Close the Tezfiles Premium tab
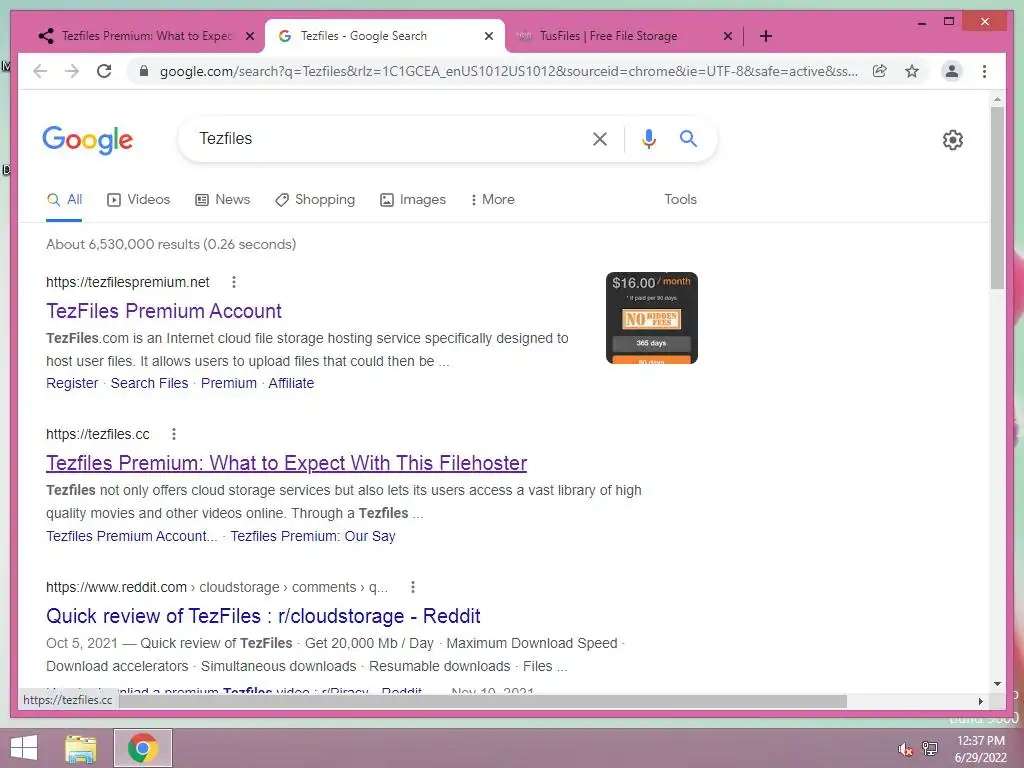Image resolution: width=1024 pixels, height=768 pixels. (249, 36)
